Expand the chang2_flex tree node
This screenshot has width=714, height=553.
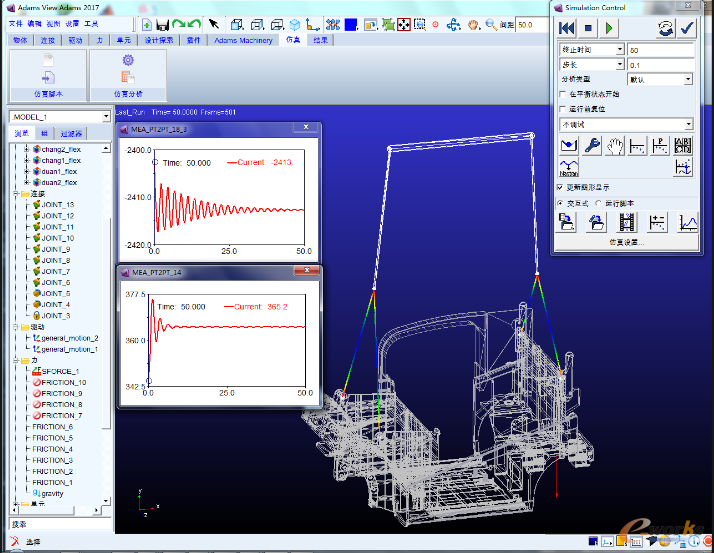click(x=26, y=149)
